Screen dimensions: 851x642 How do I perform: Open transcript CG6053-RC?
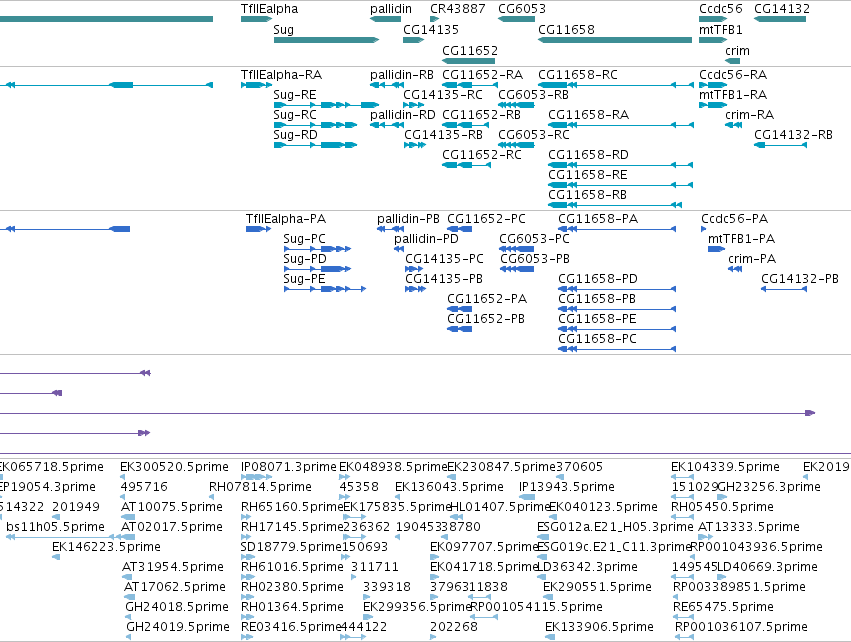534,135
